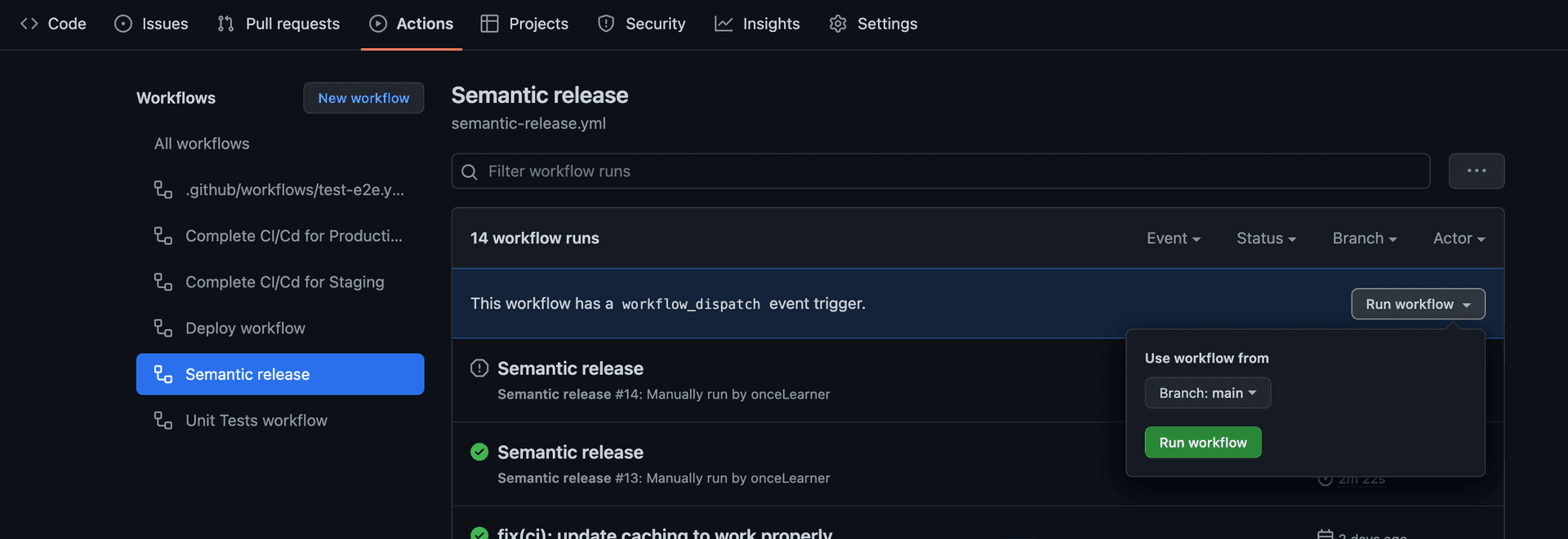This screenshot has width=1568, height=539.
Task: Click the workflow icon beside Complete CI/Cd for Staging
Action: click(x=163, y=282)
